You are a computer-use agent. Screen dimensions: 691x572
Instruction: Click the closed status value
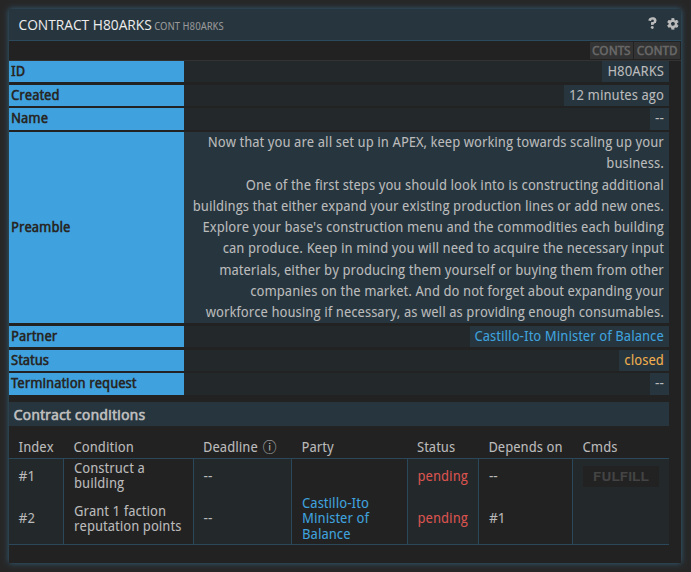tap(643, 360)
